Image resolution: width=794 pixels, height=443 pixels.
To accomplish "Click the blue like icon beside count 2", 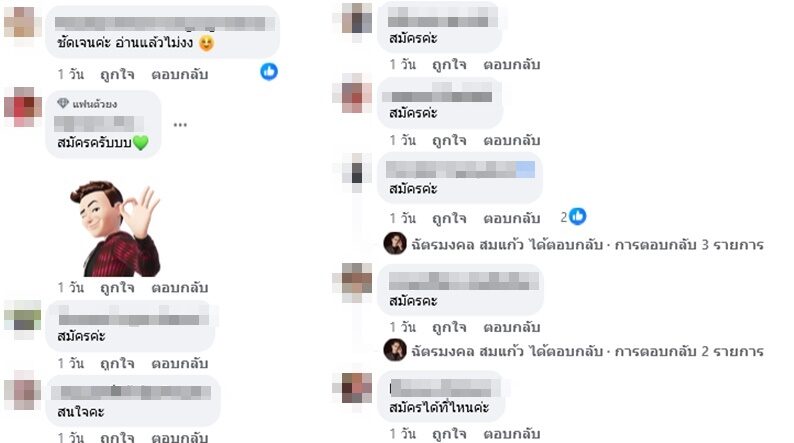I will coord(578,217).
